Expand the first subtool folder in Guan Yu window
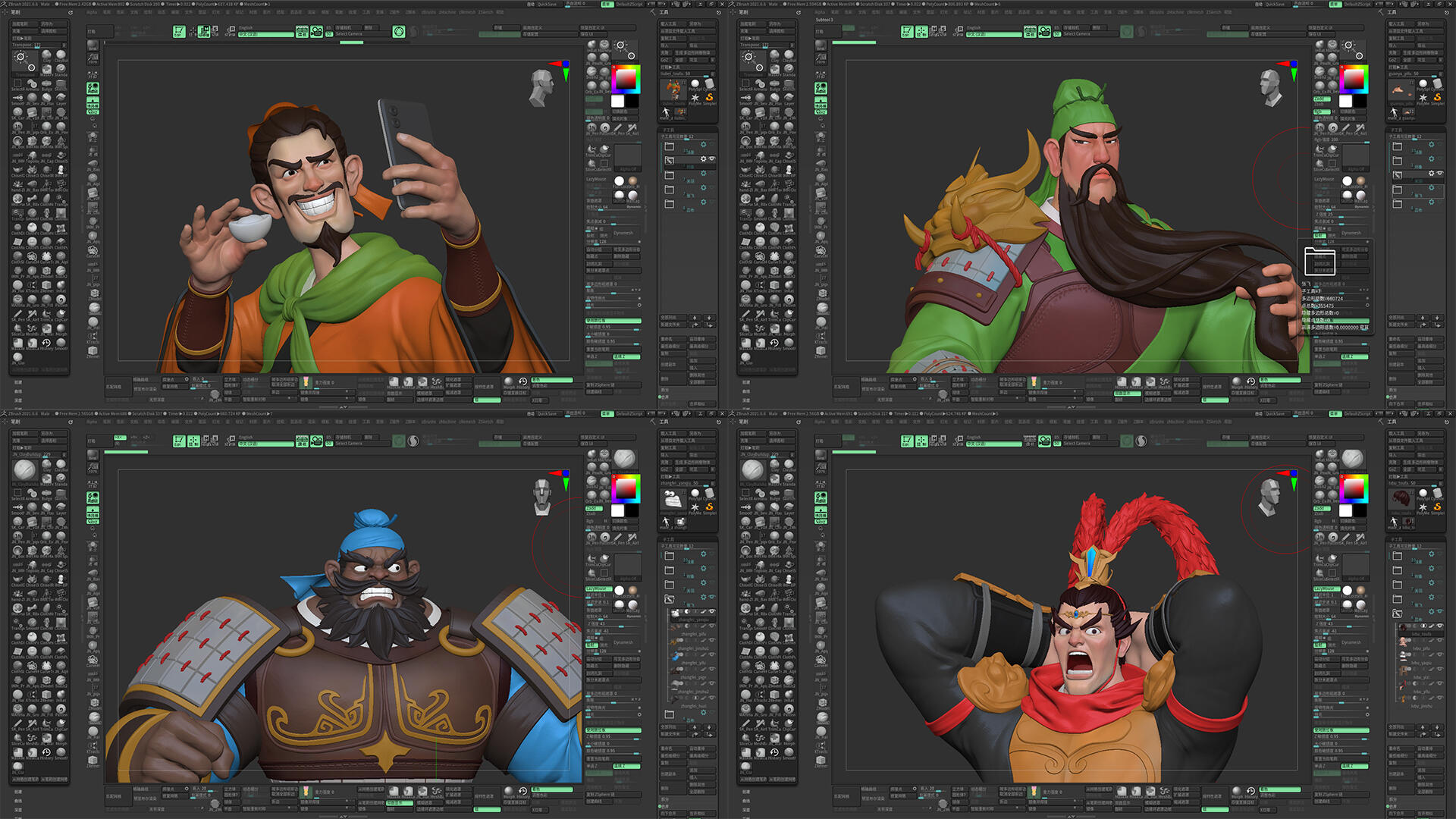The width and height of the screenshot is (1456, 819). coord(1397,146)
